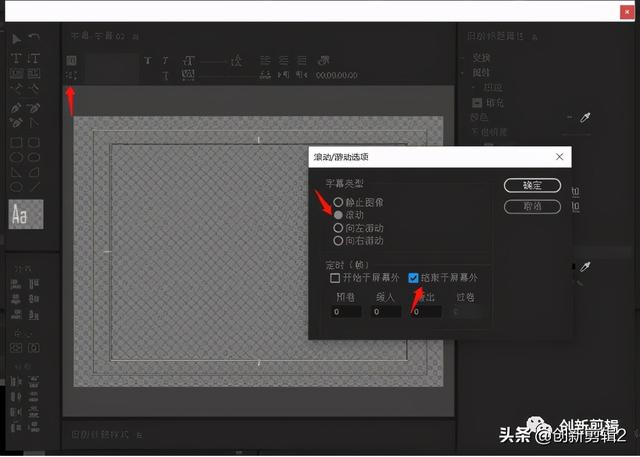Confirm with the 确定 button
The height and width of the screenshot is (457, 640).
(532, 186)
